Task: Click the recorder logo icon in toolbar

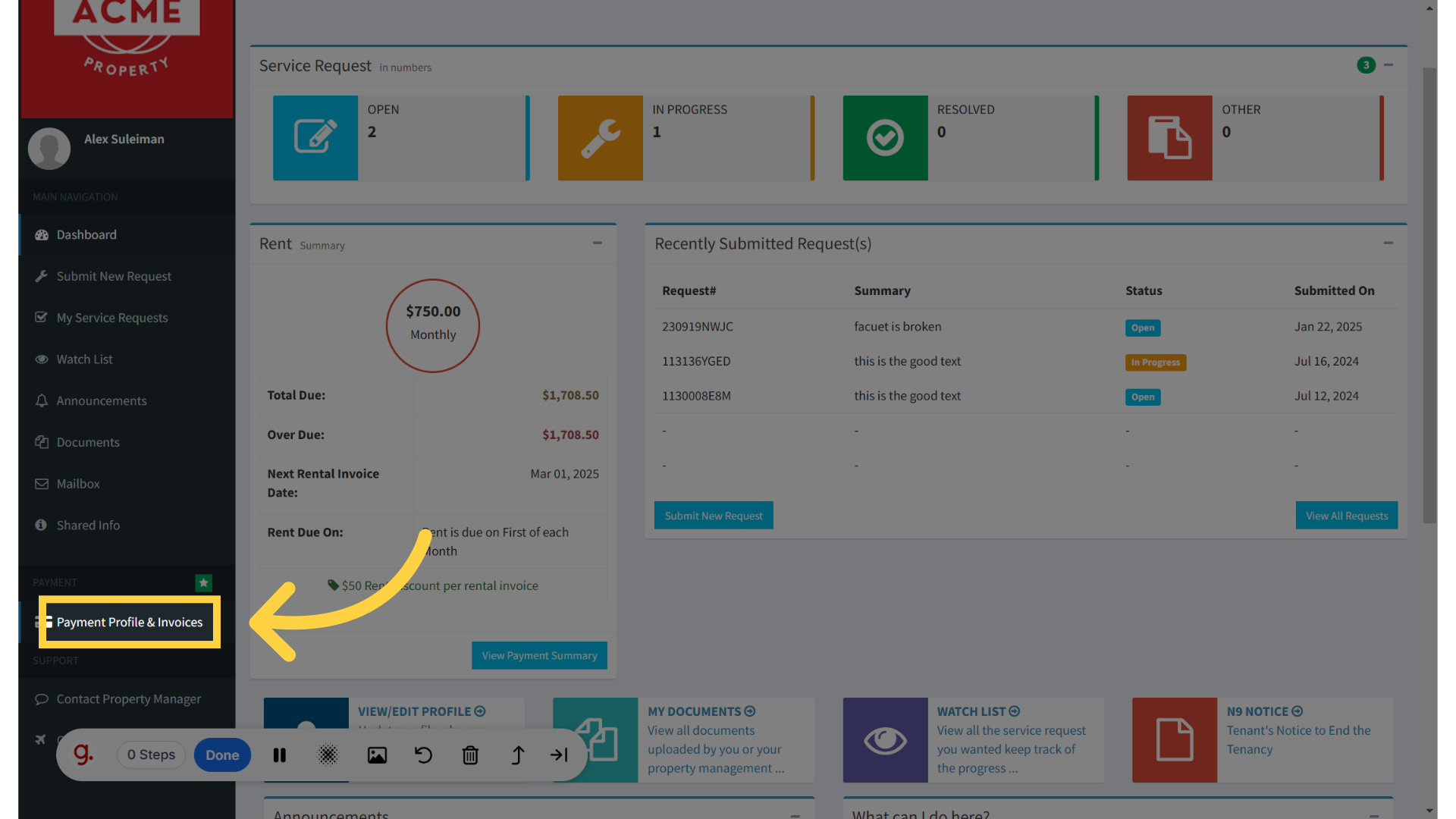Action: point(83,755)
